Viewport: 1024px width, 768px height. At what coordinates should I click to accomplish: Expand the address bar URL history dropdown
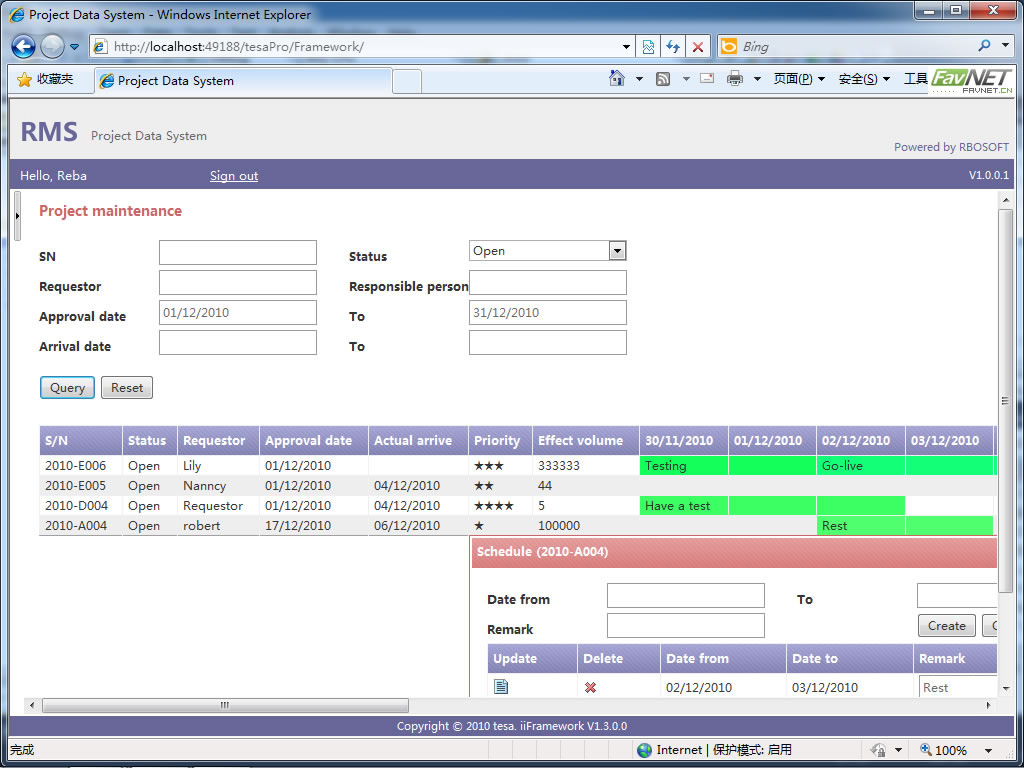coord(626,46)
